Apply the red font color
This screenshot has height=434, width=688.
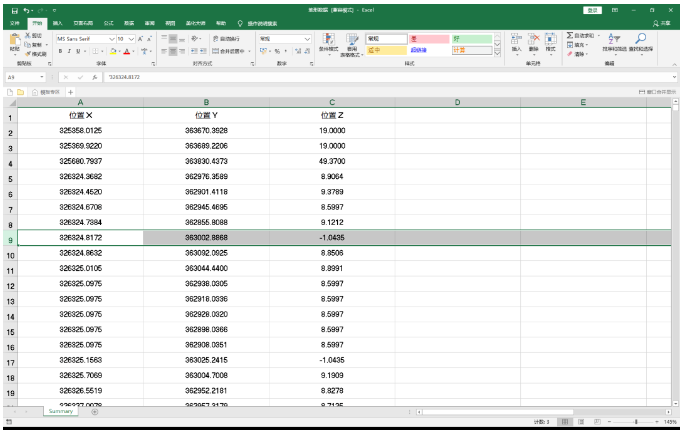point(127,51)
